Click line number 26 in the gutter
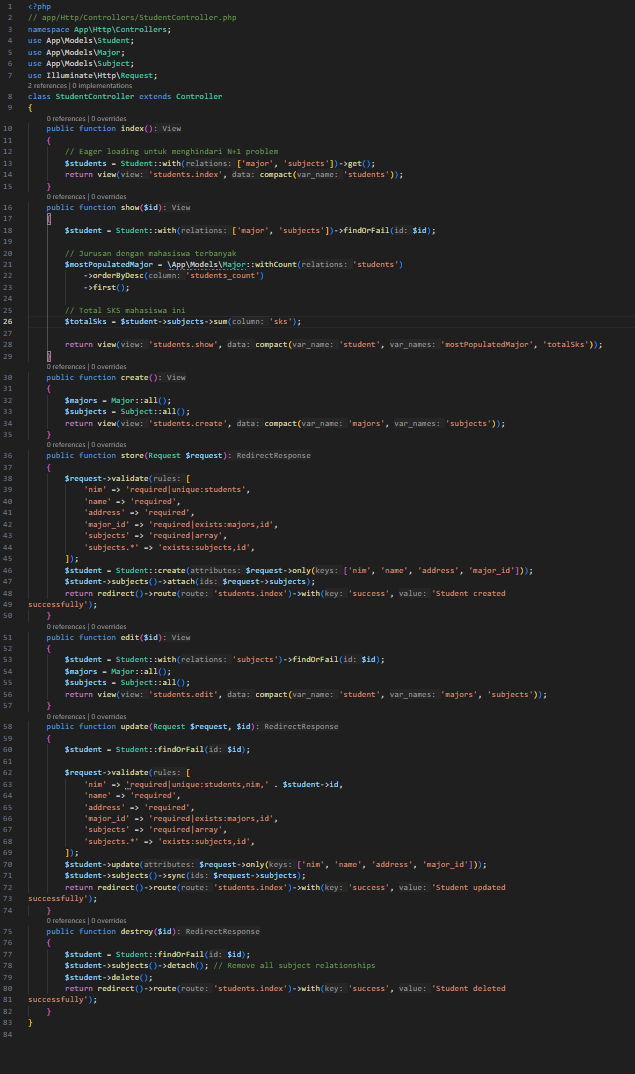The height and width of the screenshot is (1074, 635). click(8, 321)
